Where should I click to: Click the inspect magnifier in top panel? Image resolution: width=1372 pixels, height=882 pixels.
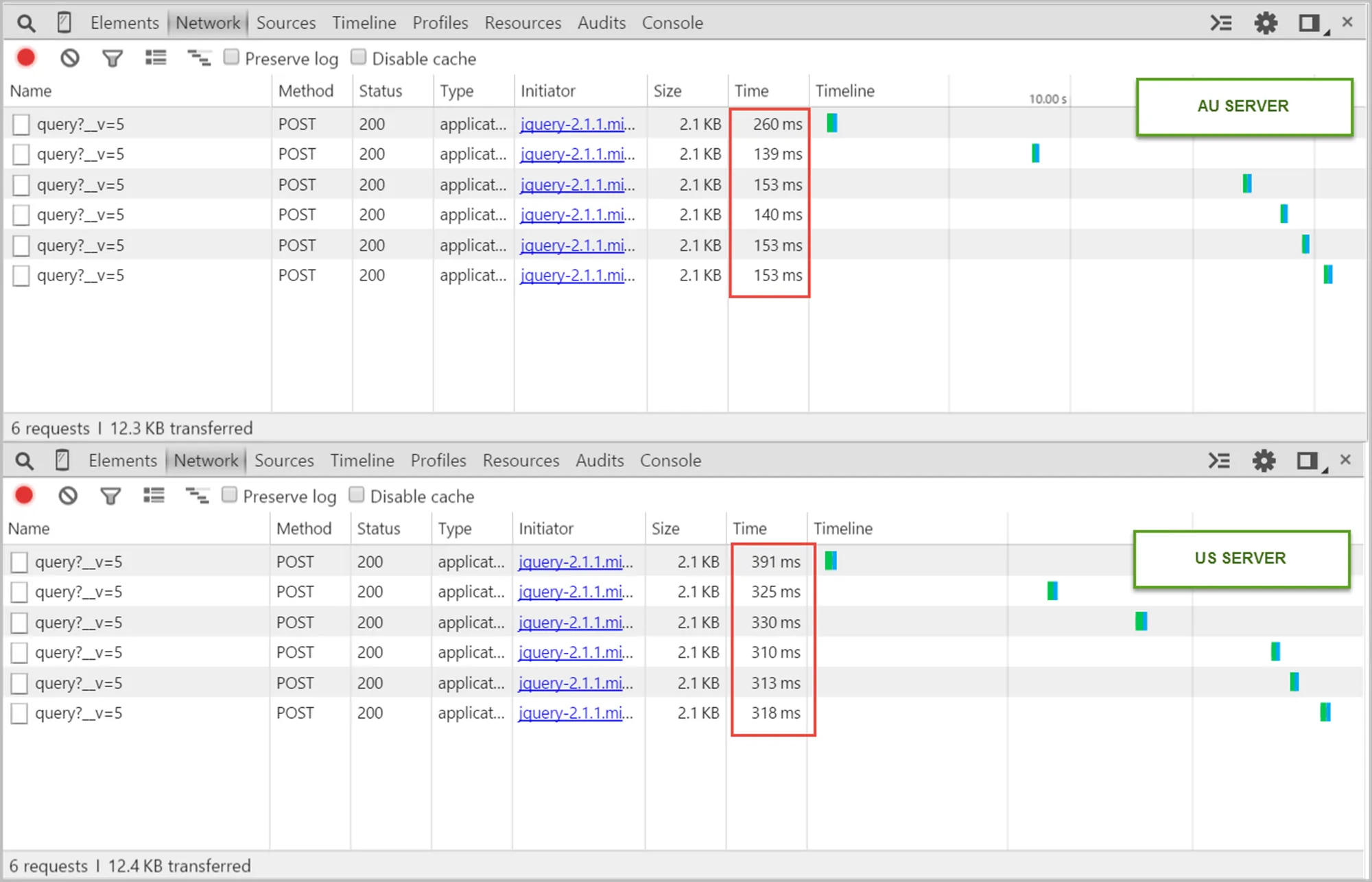pos(26,23)
